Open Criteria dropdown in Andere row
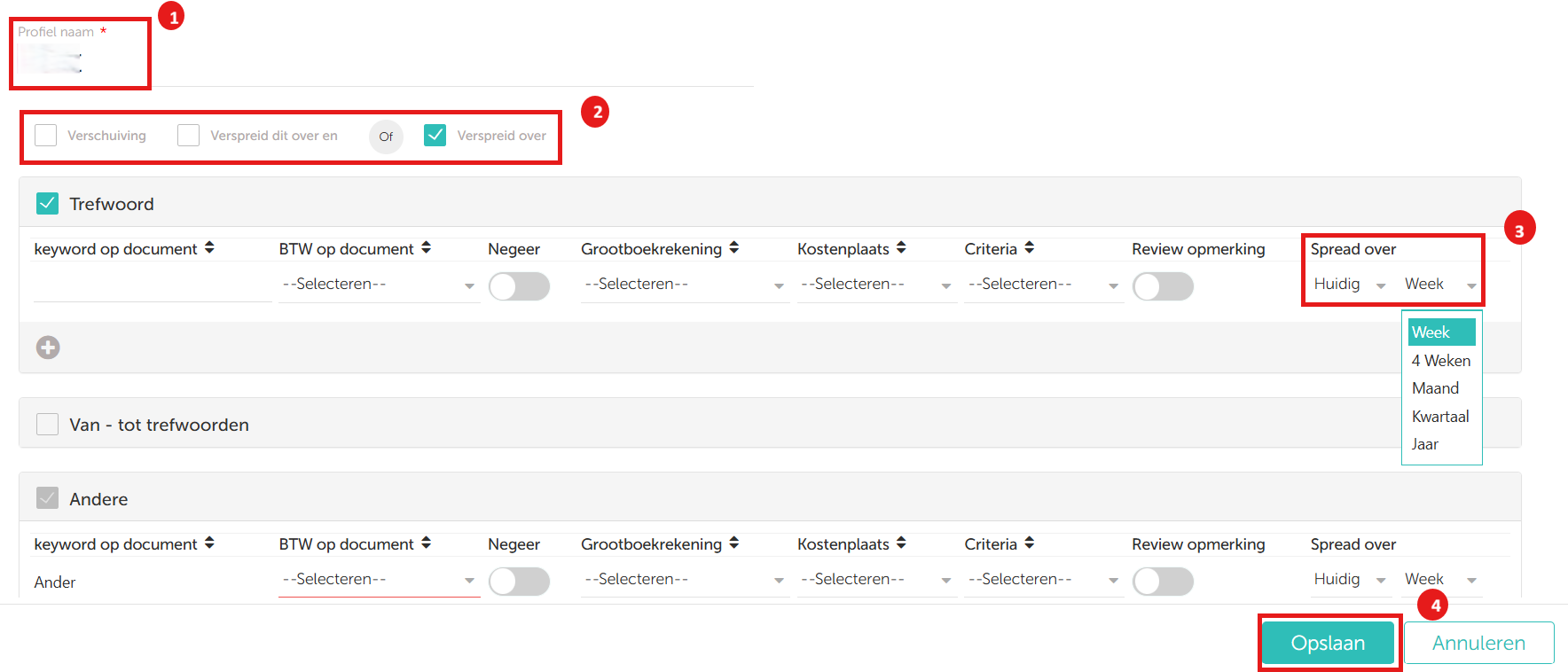 (x=1043, y=580)
